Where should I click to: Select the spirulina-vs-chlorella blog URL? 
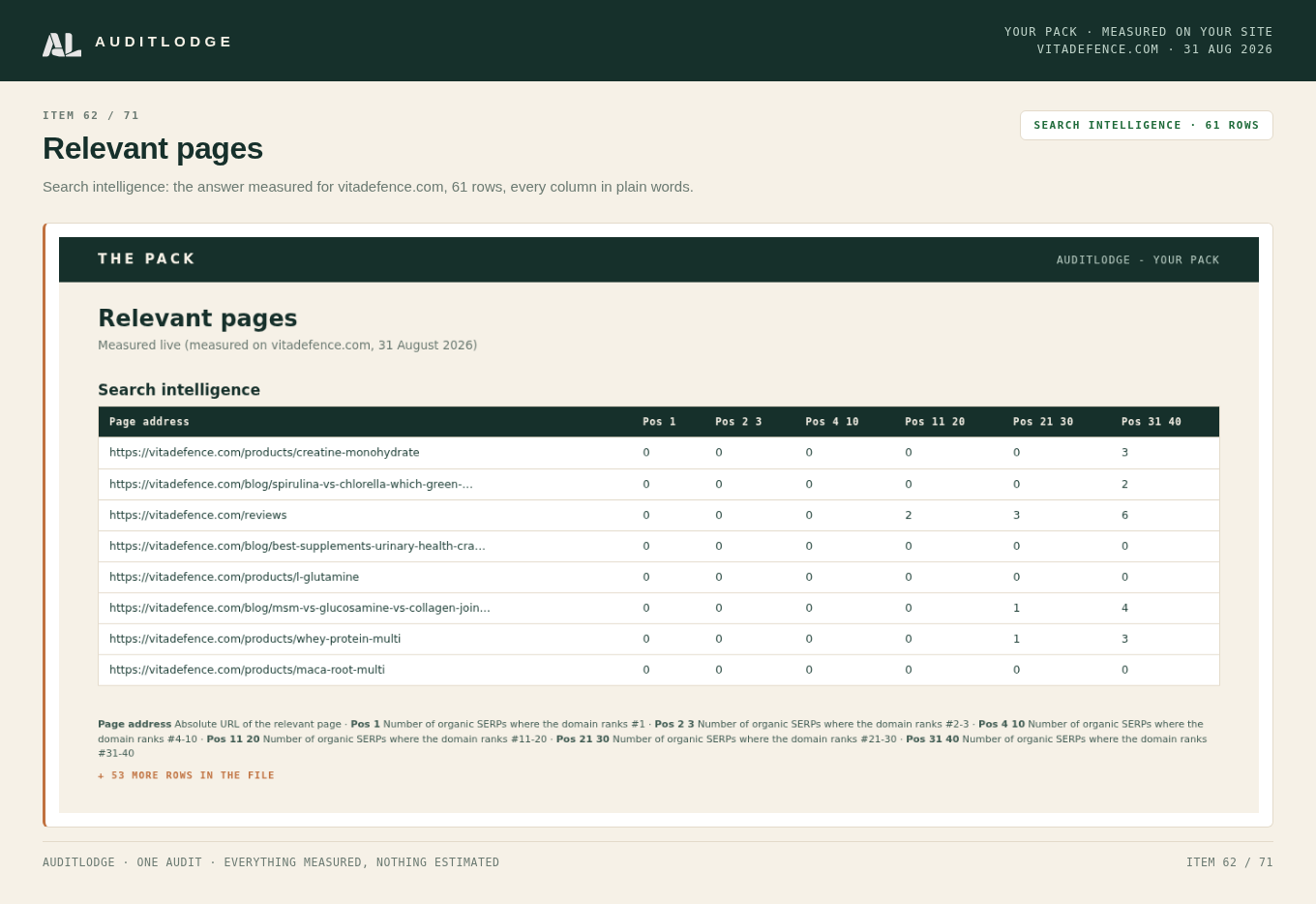coord(291,484)
